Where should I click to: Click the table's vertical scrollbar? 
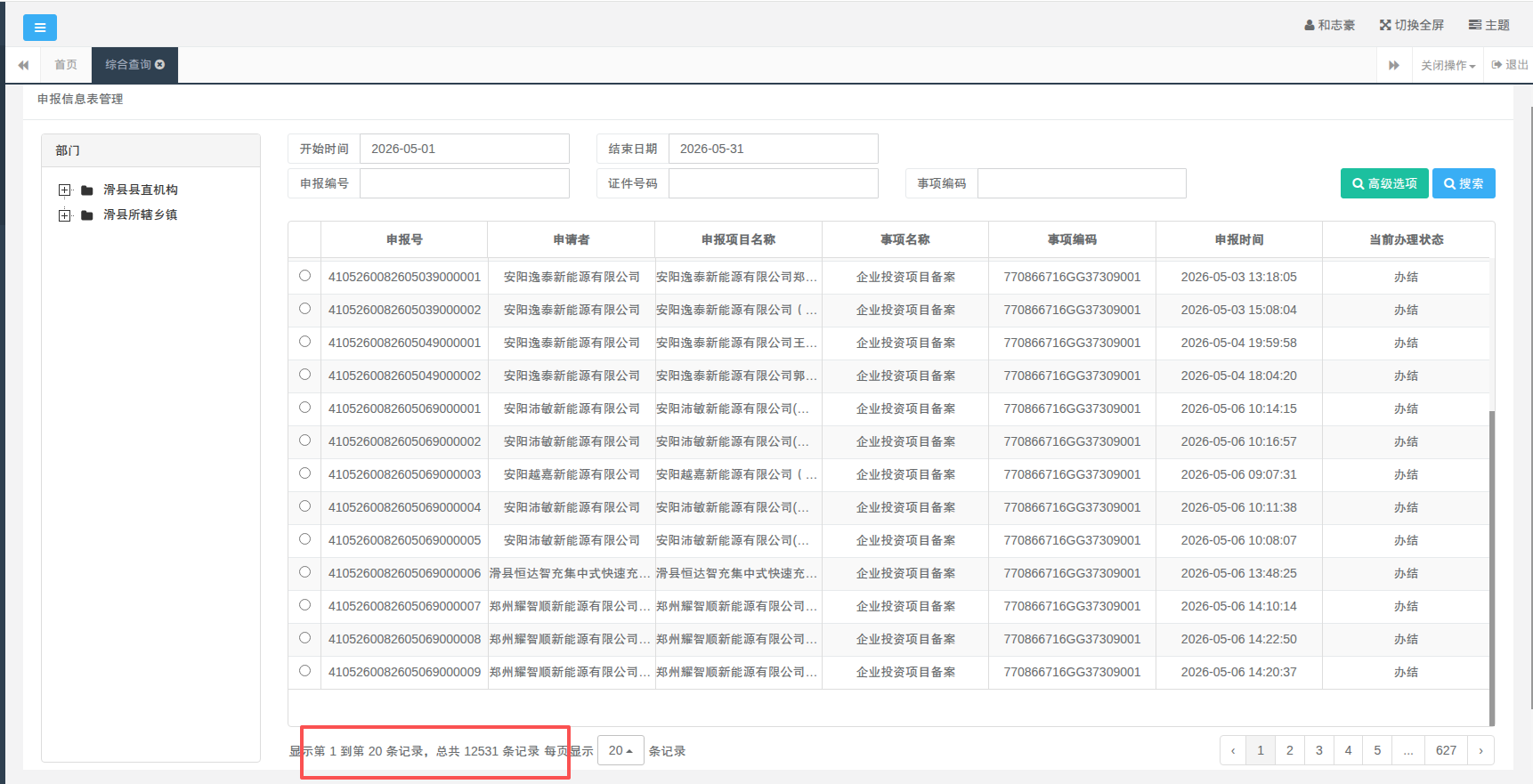[x=1492, y=567]
